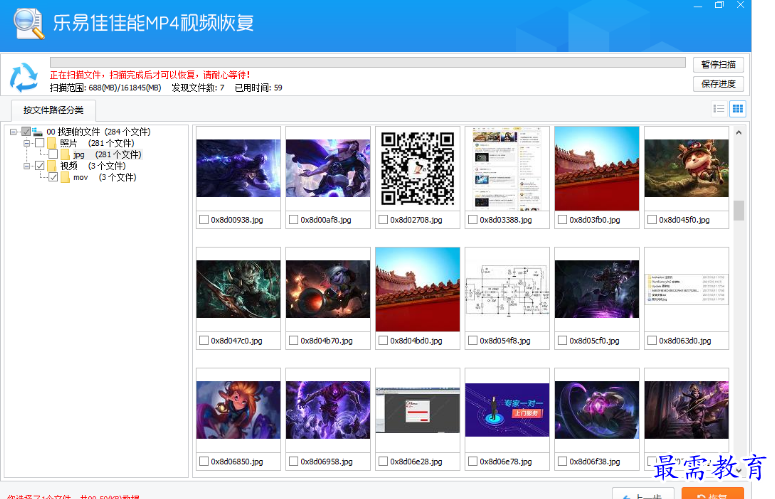The width and height of the screenshot is (775, 499).
Task: Select the dialog screenshot thumbnail 0x8d06e28.jpg
Action: [418, 410]
